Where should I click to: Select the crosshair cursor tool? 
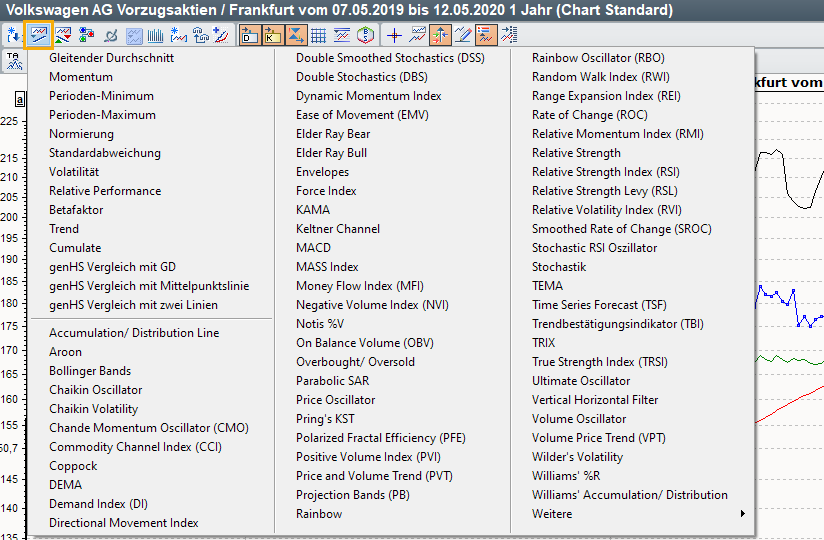(394, 36)
